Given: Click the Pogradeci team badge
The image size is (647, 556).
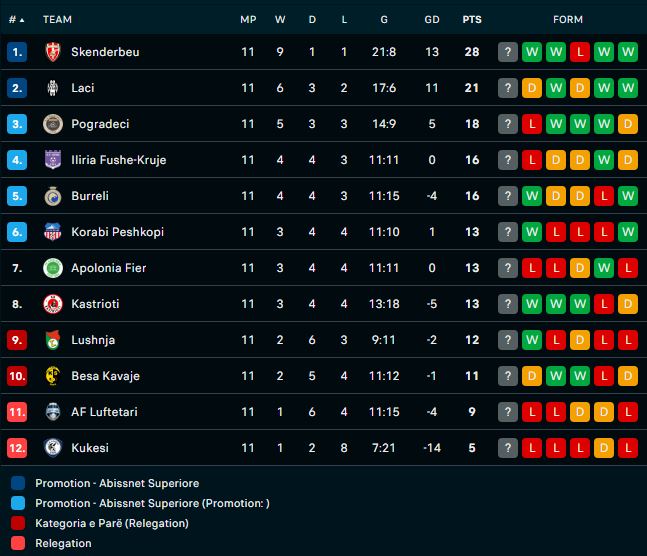Looking at the screenshot, I should 53,124.
